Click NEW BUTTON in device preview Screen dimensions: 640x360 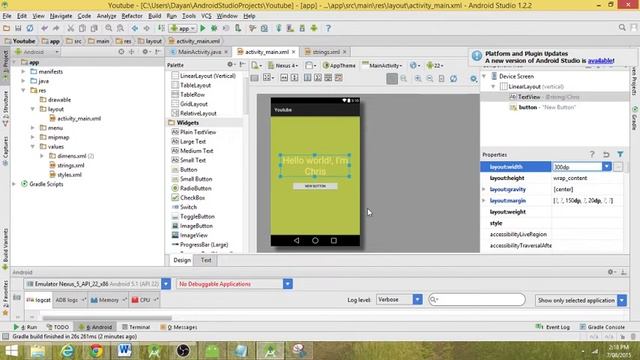click(315, 186)
